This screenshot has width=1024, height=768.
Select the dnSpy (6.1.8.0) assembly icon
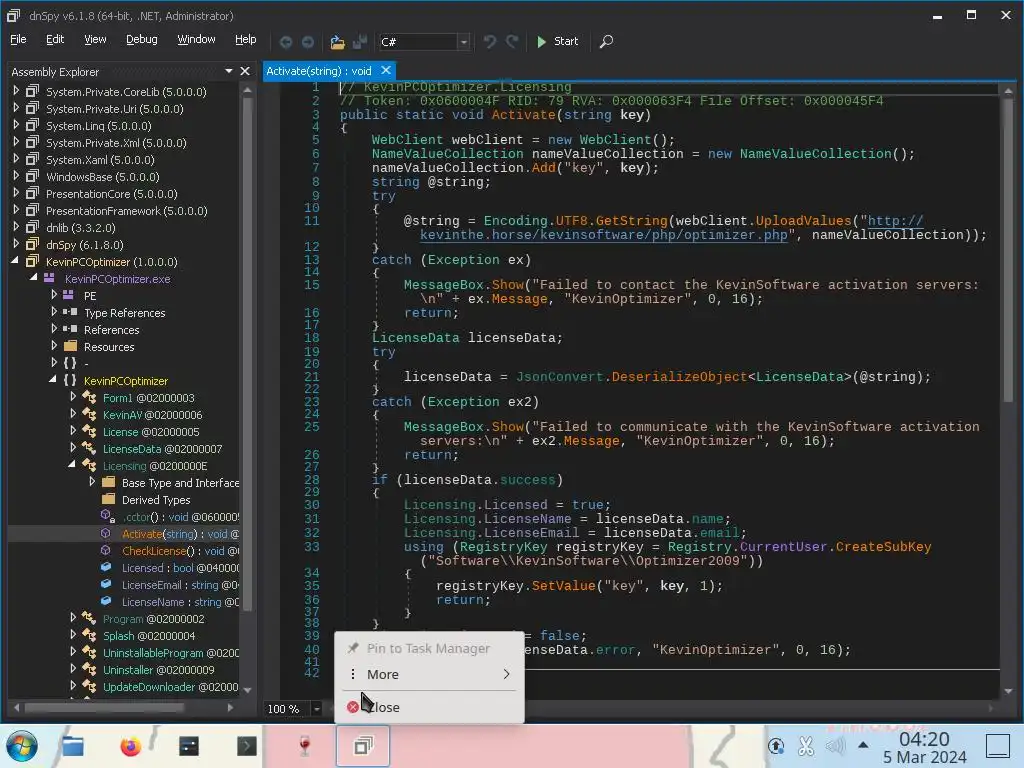click(x=32, y=244)
